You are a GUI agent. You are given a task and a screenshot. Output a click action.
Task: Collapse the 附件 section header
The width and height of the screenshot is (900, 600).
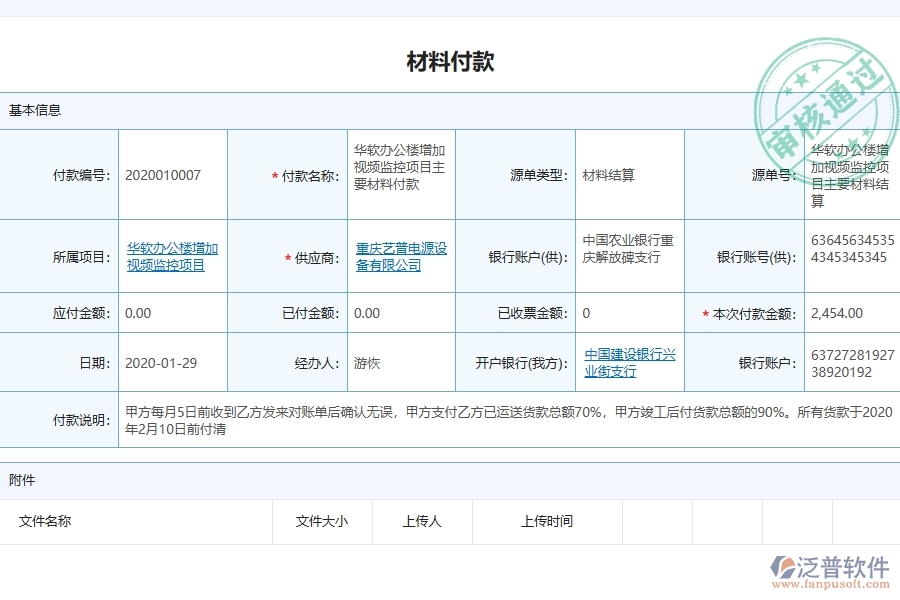pos(22,480)
